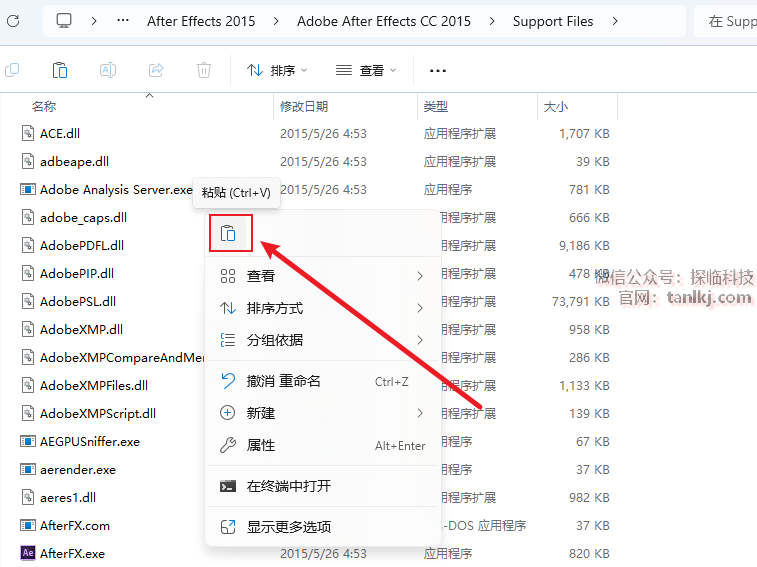Click the 类型 column header
757x567 pixels.
tap(435, 106)
